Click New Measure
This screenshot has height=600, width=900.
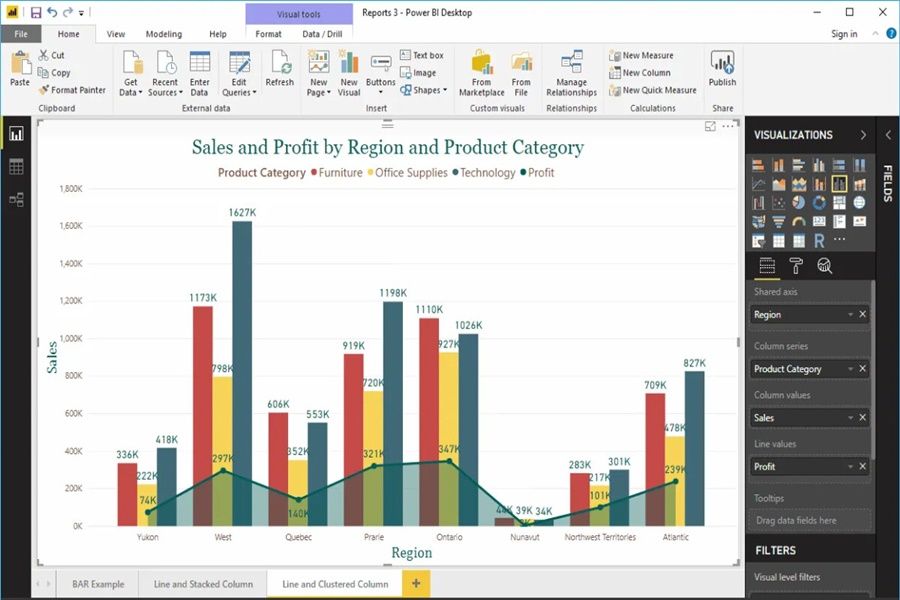[x=642, y=55]
